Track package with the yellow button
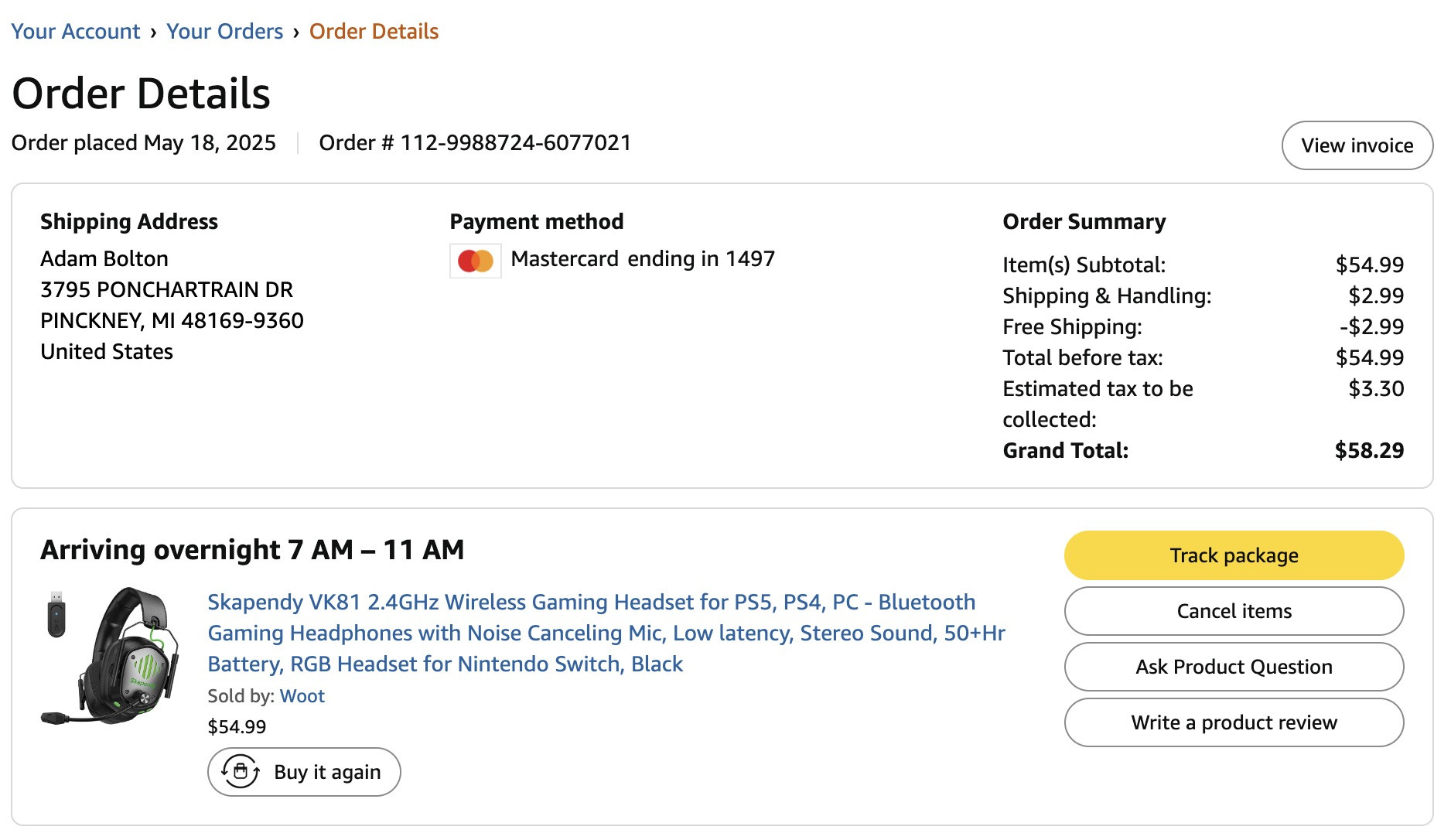Image resolution: width=1451 pixels, height=840 pixels. pos(1234,555)
